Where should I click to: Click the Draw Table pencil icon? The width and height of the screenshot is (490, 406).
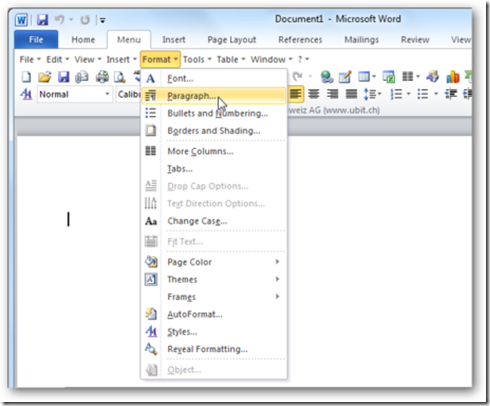point(345,77)
